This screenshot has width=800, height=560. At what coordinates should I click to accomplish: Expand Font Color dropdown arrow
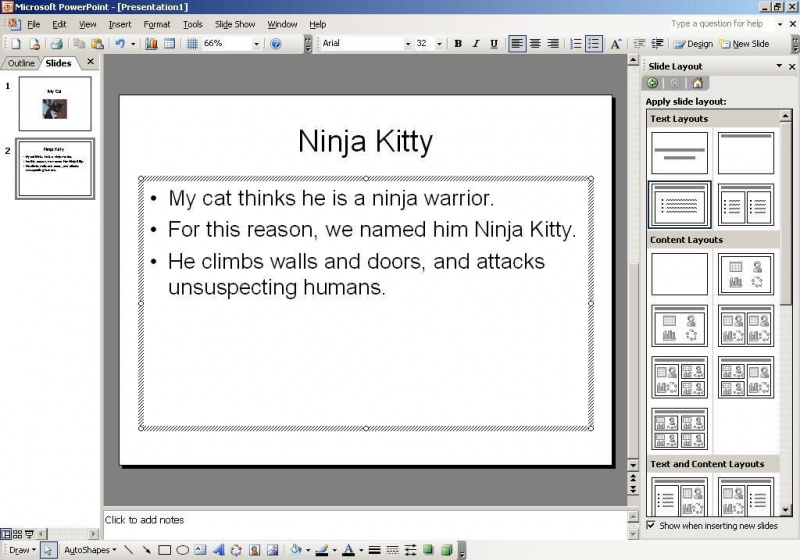point(361,550)
